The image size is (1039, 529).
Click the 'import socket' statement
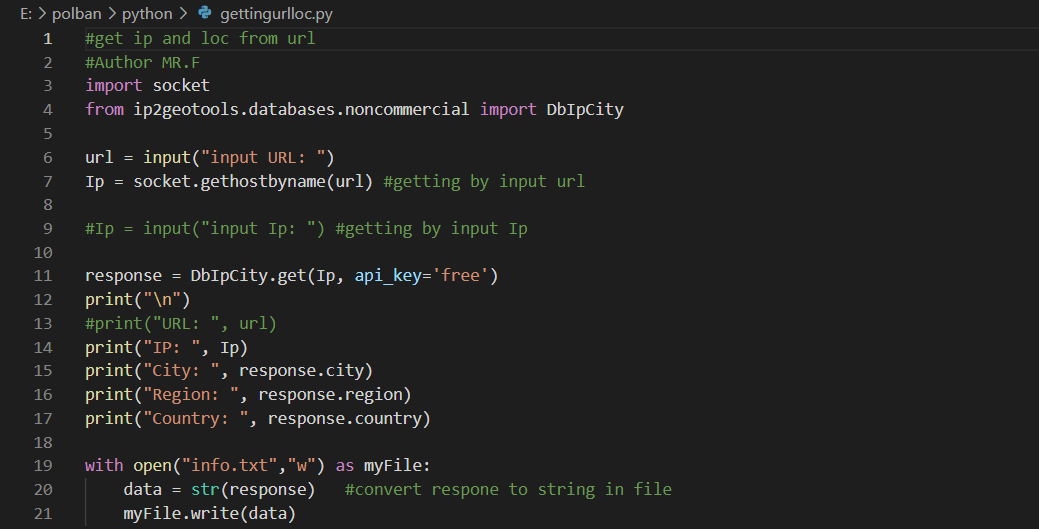147,86
